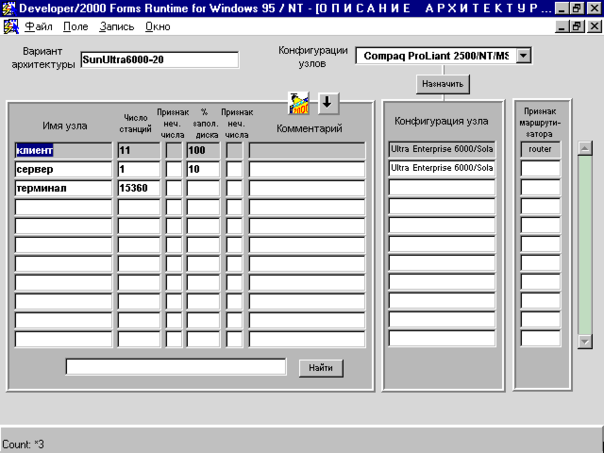Click the scrollbar up arrow
This screenshot has width=604, height=453.
point(585,148)
